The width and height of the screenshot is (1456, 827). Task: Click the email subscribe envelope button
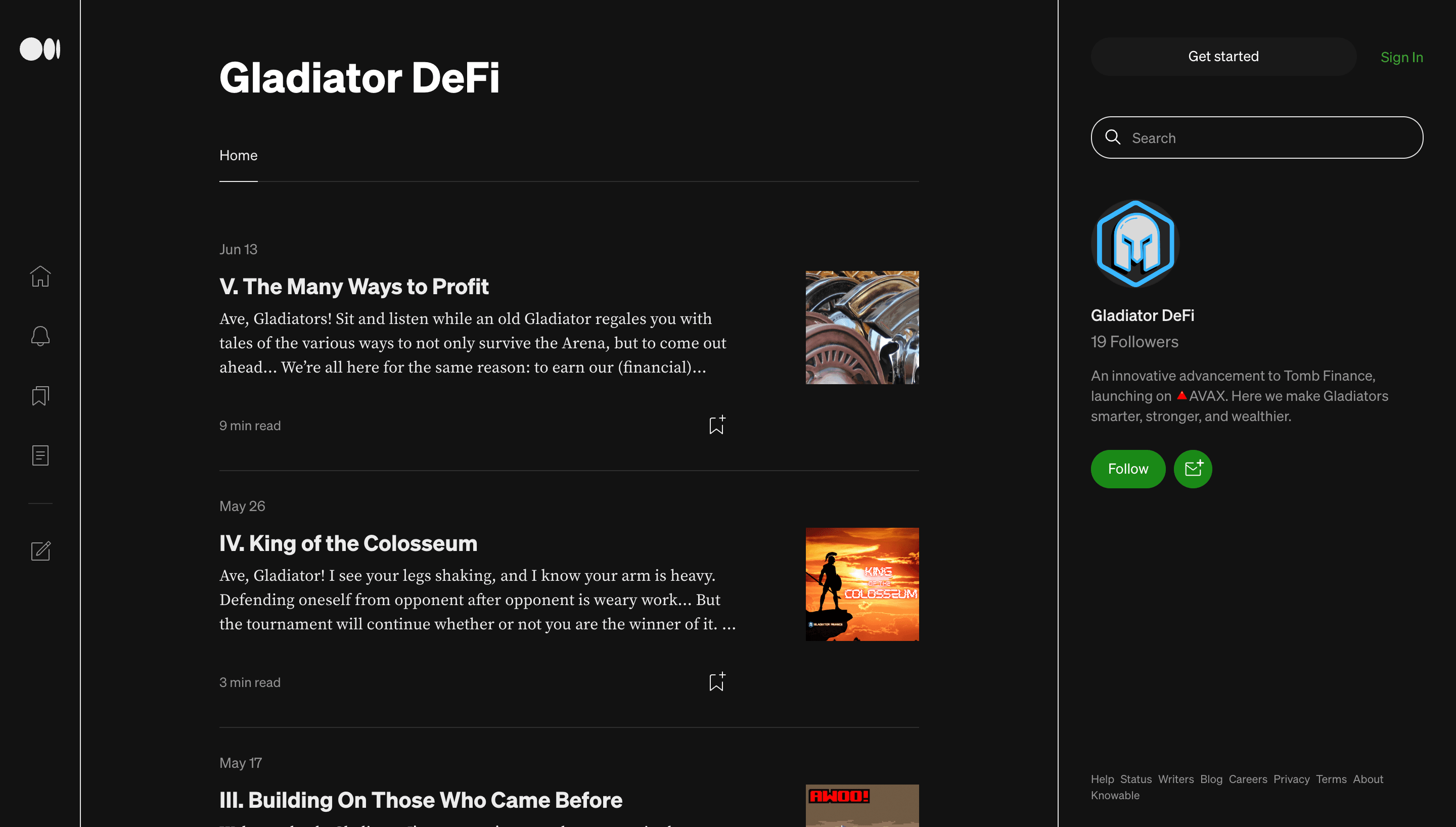click(x=1193, y=469)
